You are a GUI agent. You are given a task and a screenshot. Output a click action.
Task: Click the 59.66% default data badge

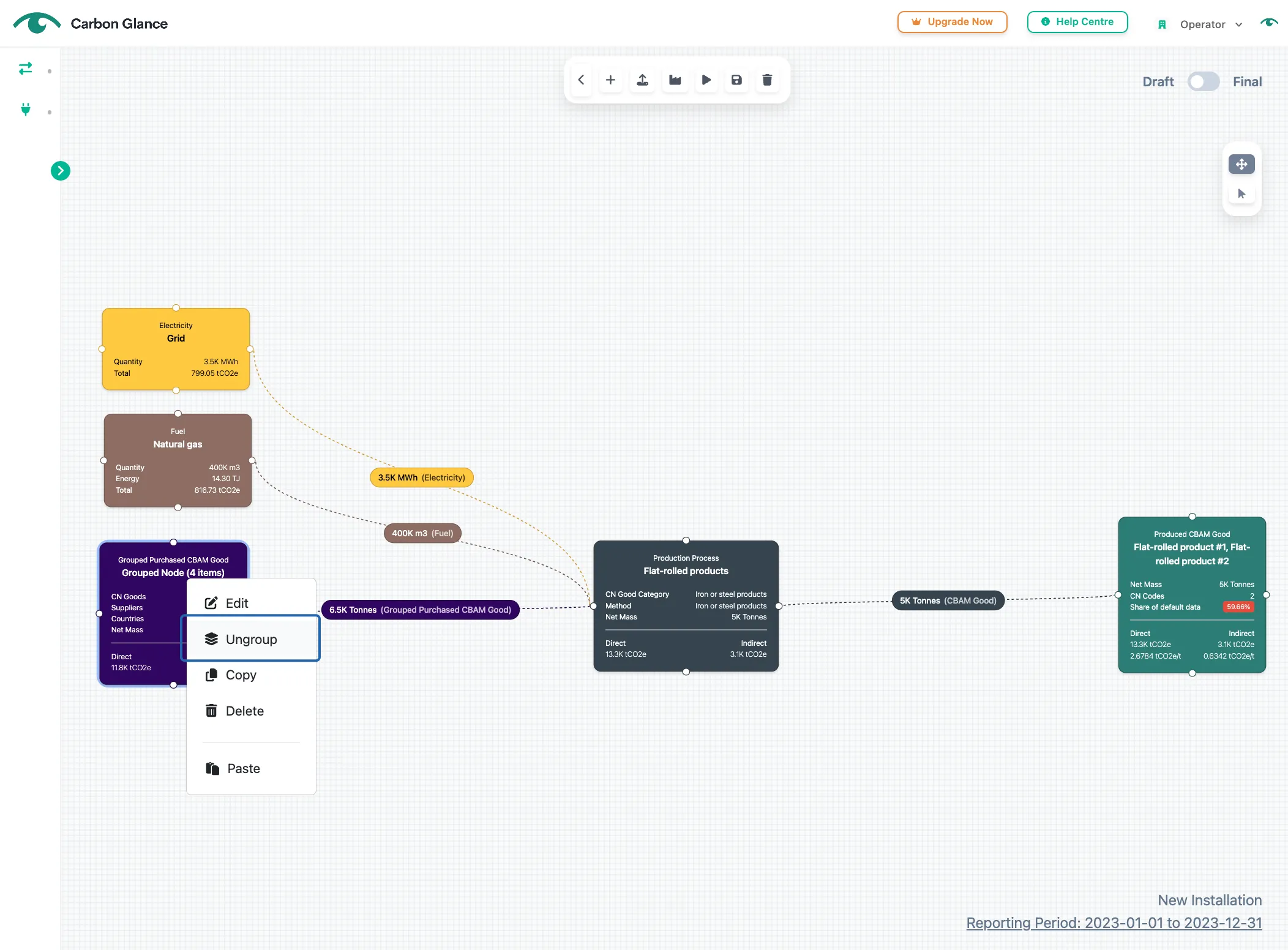(x=1238, y=607)
